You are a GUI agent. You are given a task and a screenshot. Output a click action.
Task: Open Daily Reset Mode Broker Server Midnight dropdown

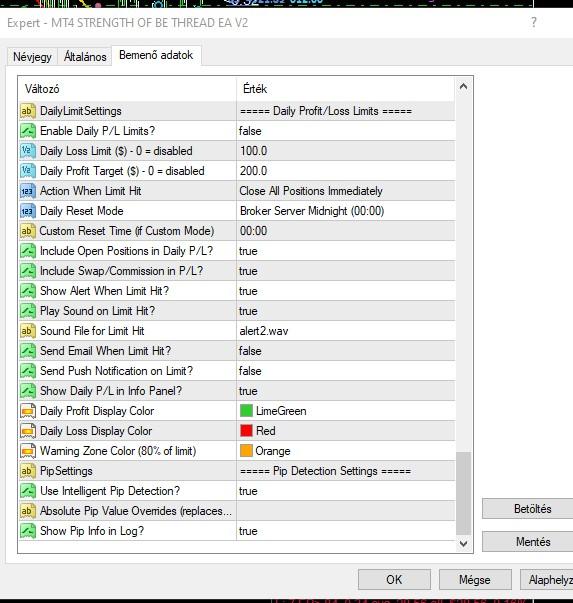tap(346, 211)
